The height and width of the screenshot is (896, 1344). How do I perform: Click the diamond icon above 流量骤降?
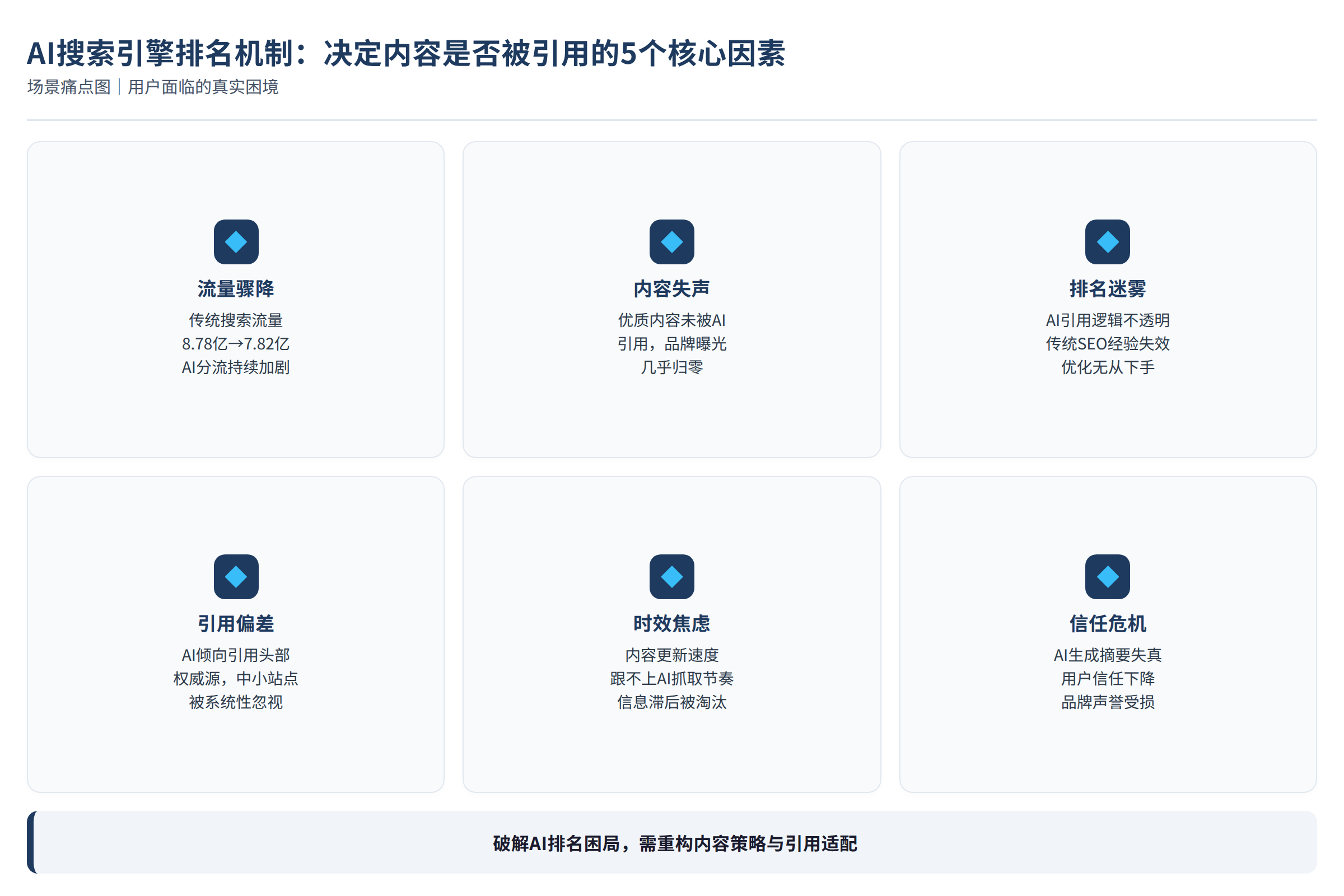tap(236, 242)
